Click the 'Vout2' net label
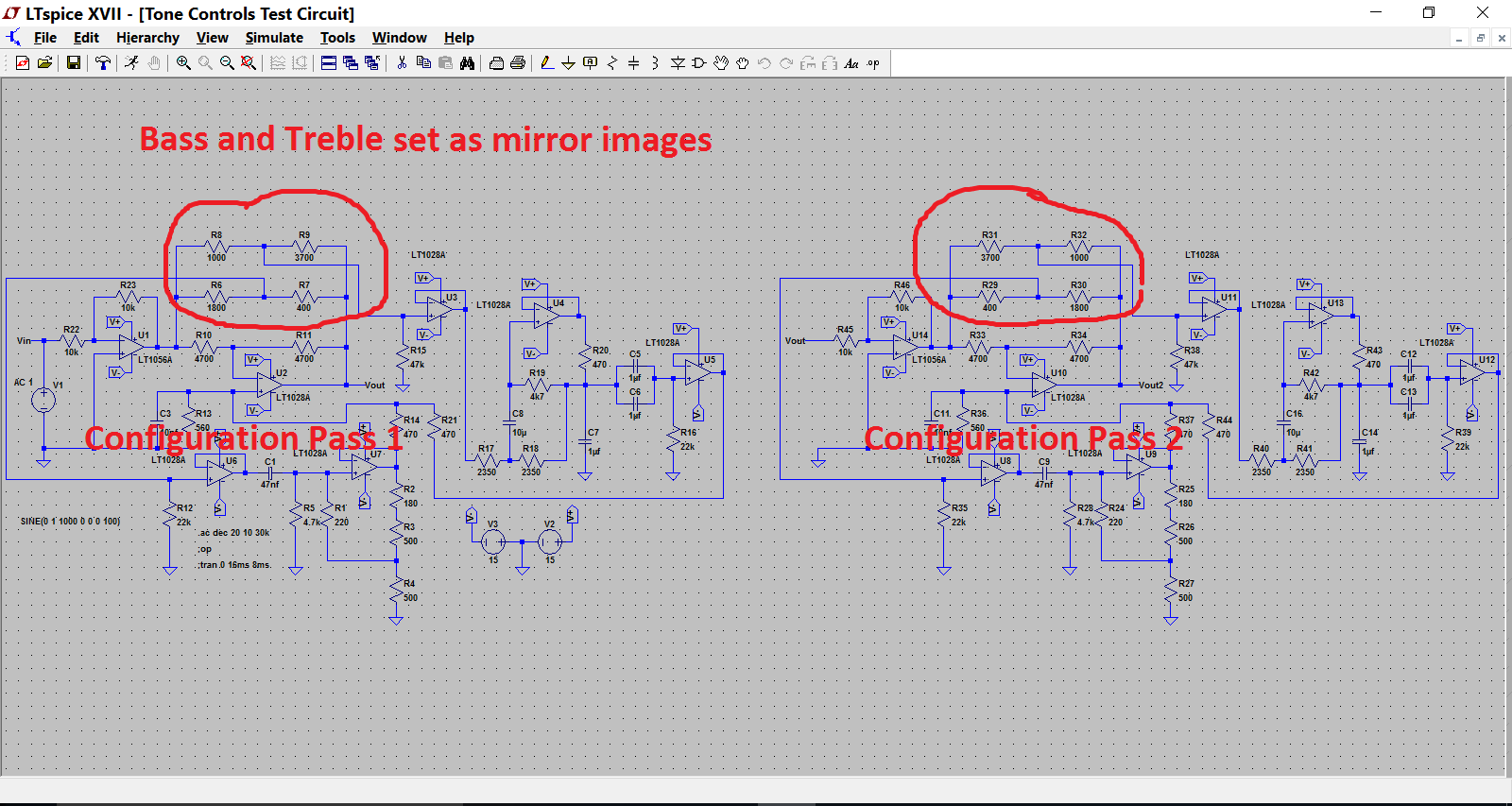 pyautogui.click(x=1151, y=386)
